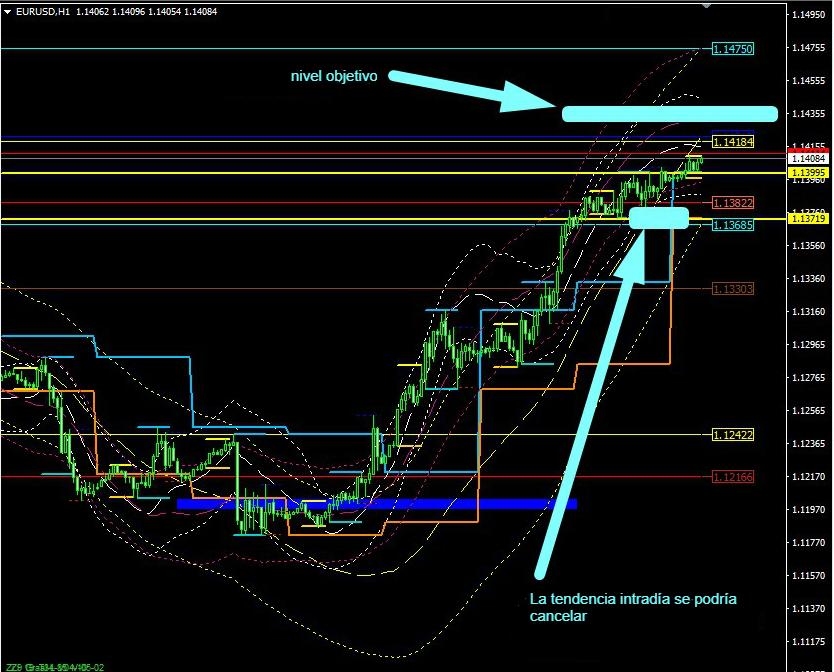
Task: Click the EURUSD,H1 chart title
Action: pos(43,11)
